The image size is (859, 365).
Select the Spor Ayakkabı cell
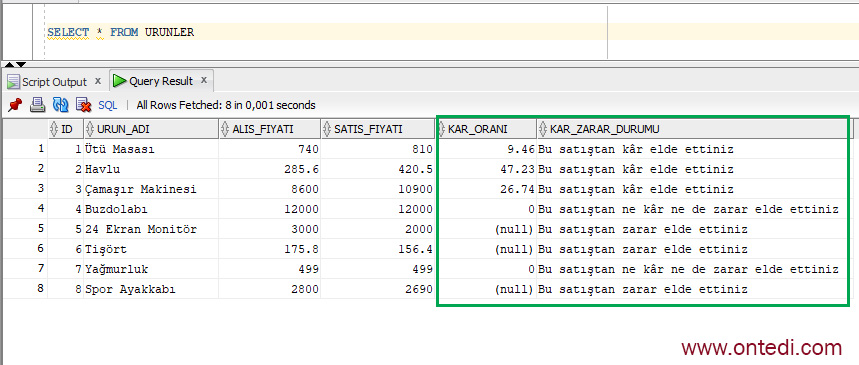[x=151, y=289]
